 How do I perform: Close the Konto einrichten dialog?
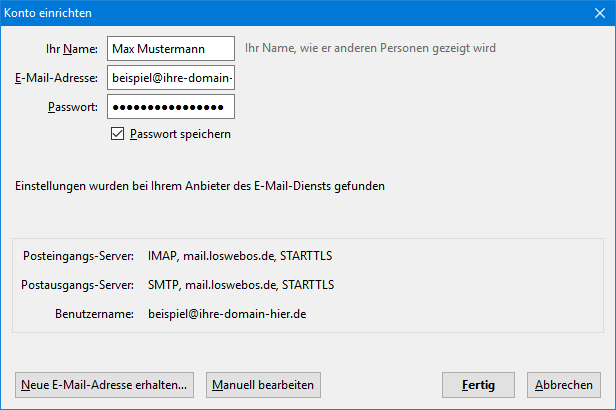click(x=597, y=13)
